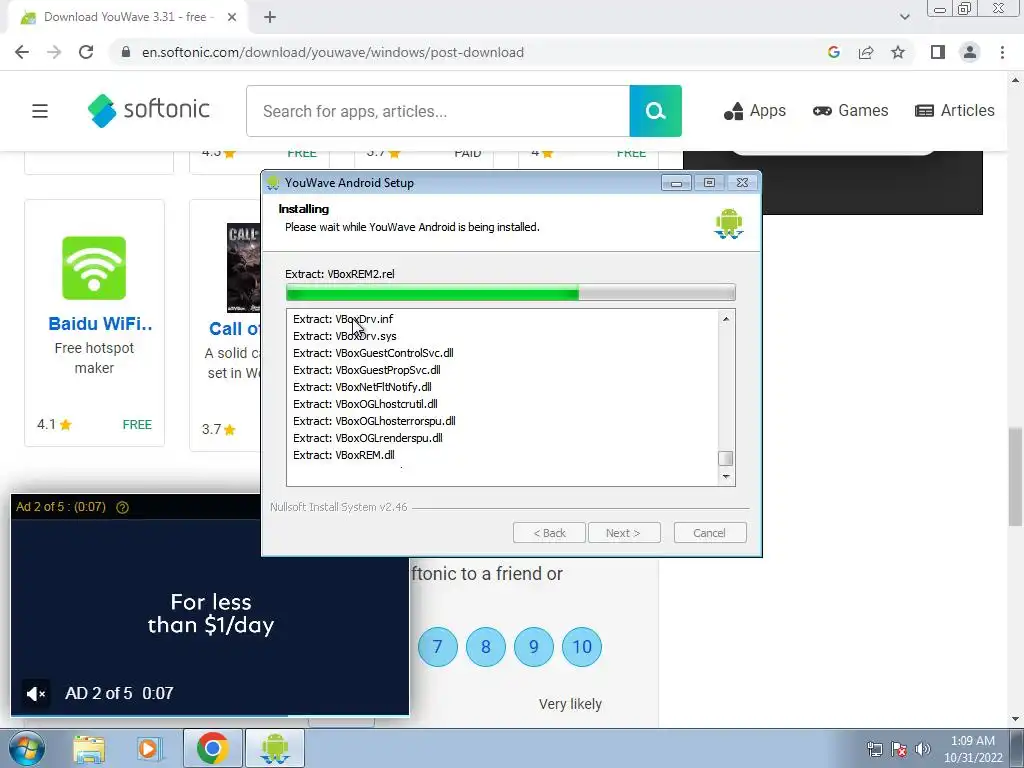1024x768 pixels.
Task: Open the Softonic hamburger menu
Action: pyautogui.click(x=40, y=111)
